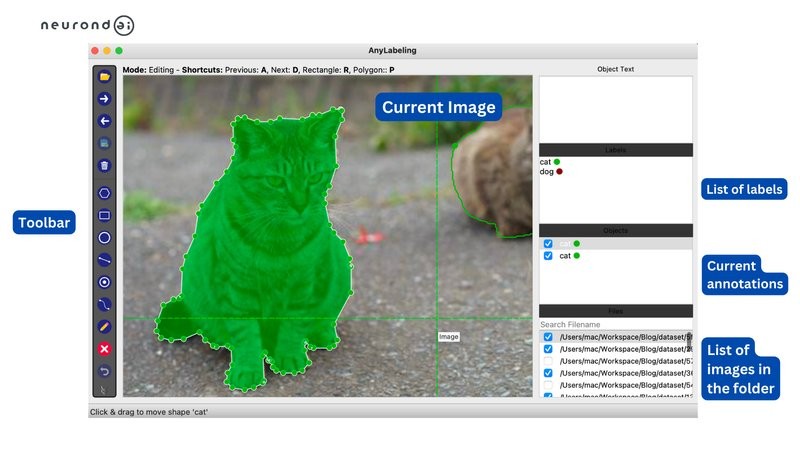Toggle checkbox of the selected top file row
Viewport: 800px width, 450px height.
[548, 337]
